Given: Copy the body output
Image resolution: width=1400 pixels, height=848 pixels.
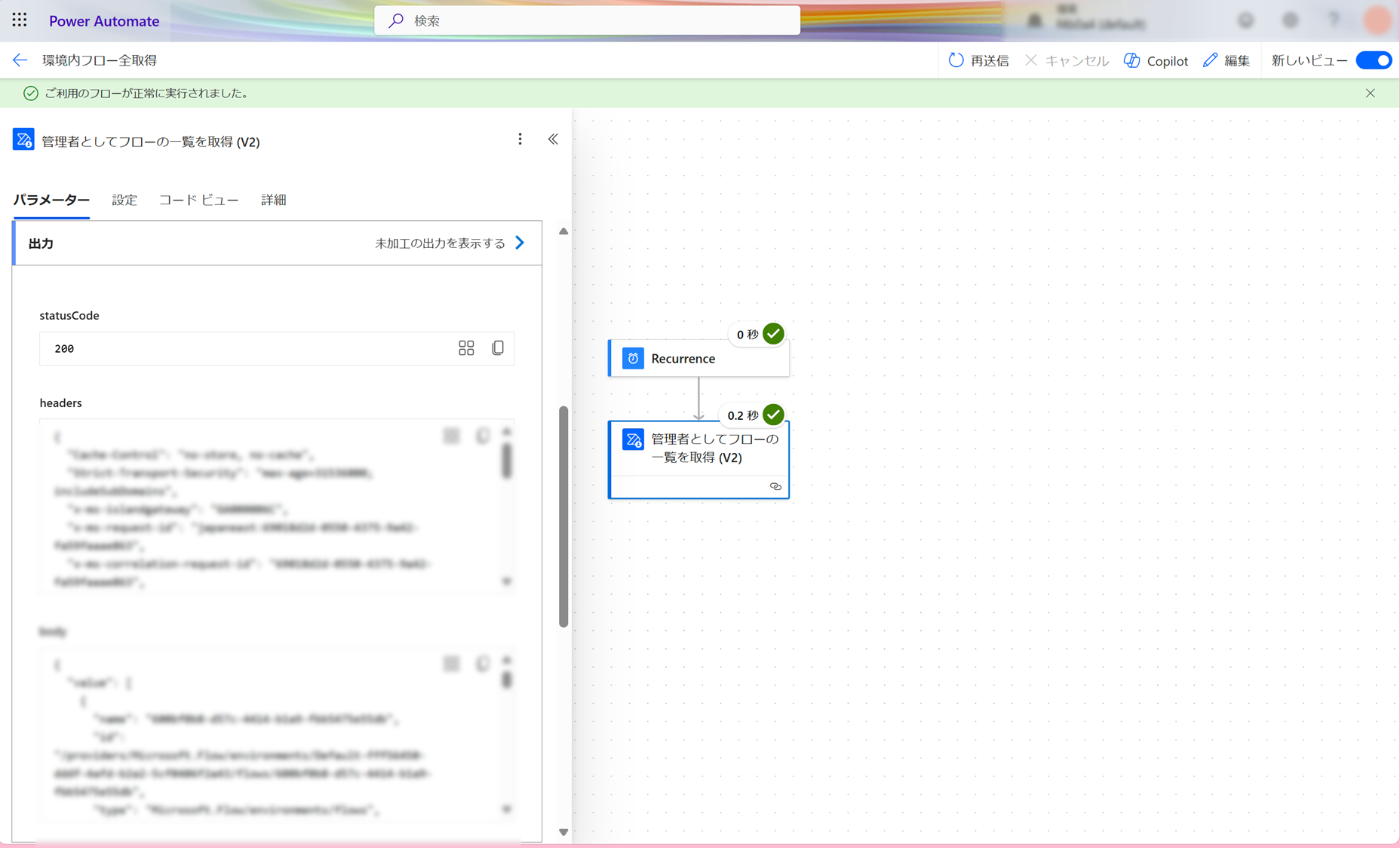Looking at the screenshot, I should (x=483, y=663).
